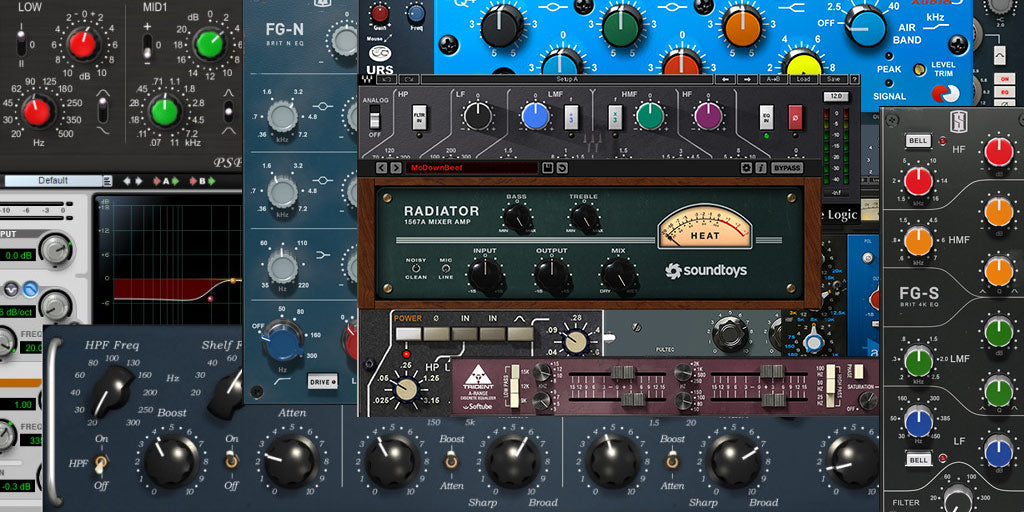Click the 0.0 dB input value field

(16, 256)
